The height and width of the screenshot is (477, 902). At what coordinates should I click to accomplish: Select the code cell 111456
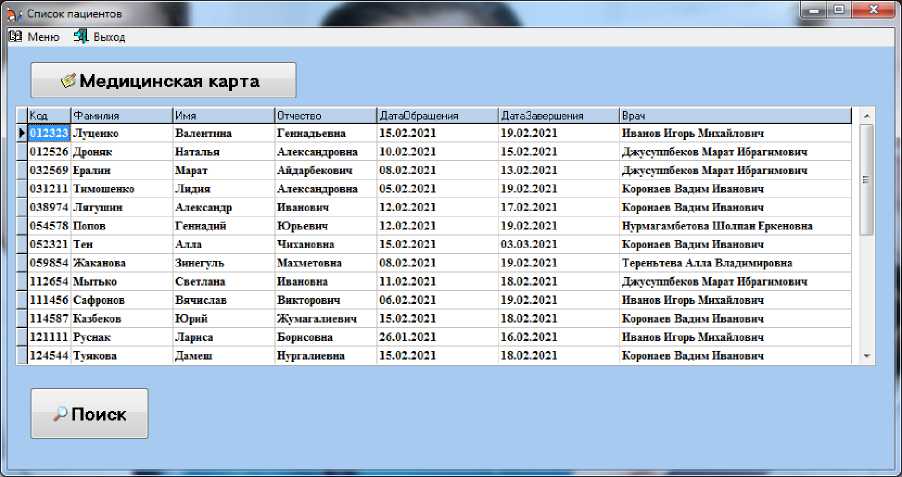pos(49,300)
